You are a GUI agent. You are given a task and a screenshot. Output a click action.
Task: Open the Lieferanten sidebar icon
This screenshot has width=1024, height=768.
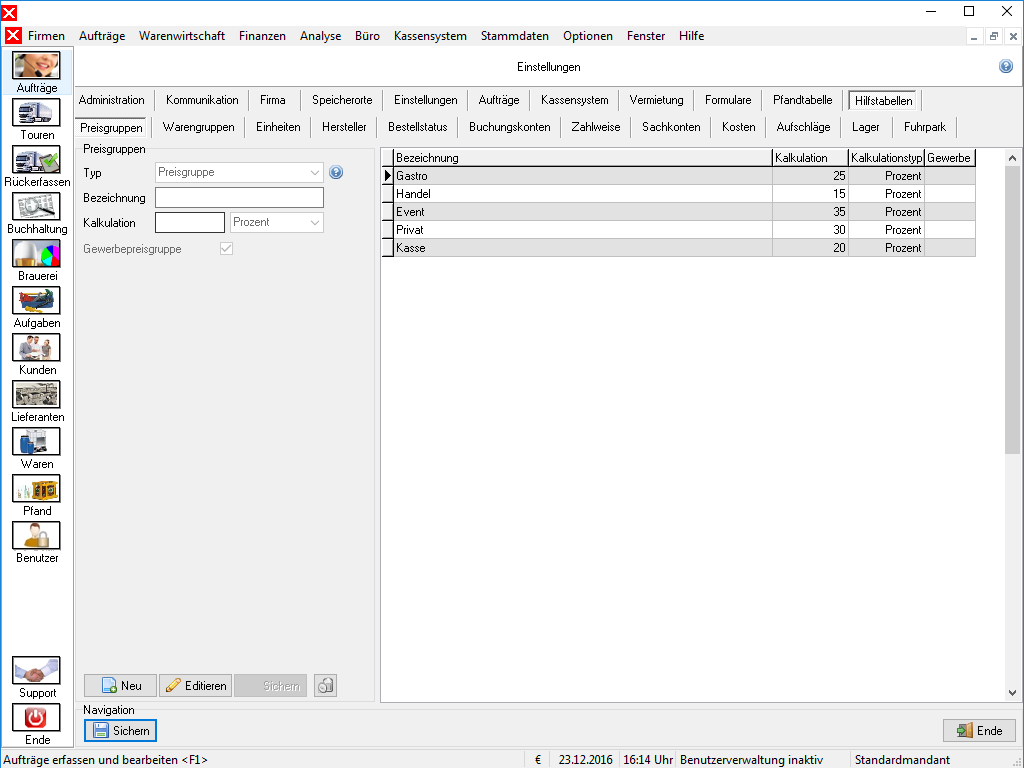pyautogui.click(x=37, y=394)
